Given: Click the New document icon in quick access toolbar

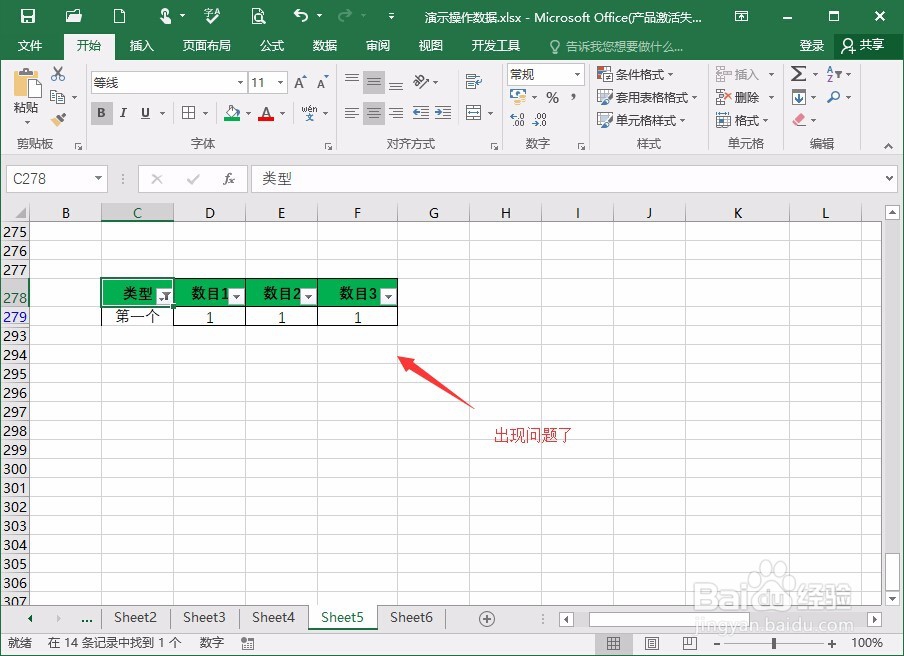Looking at the screenshot, I should tap(119, 16).
